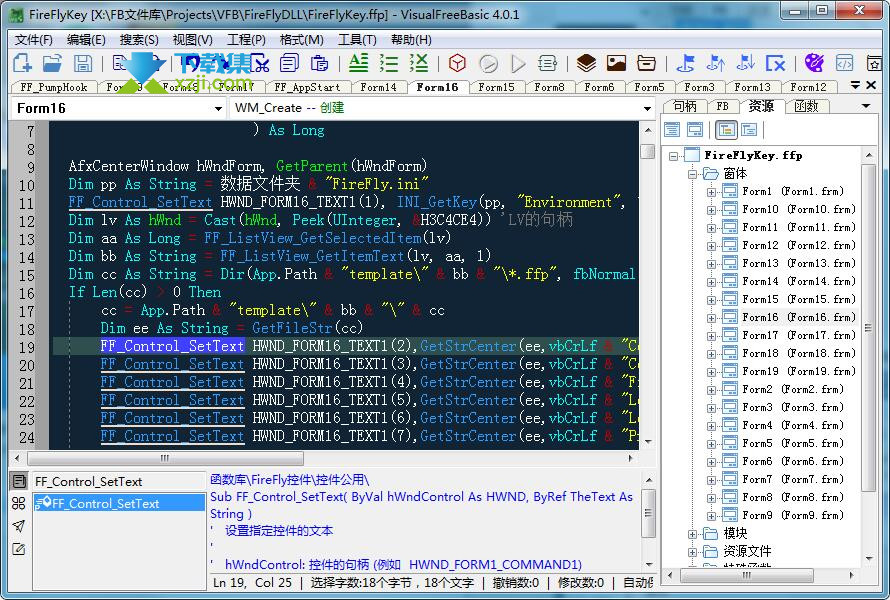Click the green list toolbar icon
Screen dimensions: 890x600
pos(389,63)
